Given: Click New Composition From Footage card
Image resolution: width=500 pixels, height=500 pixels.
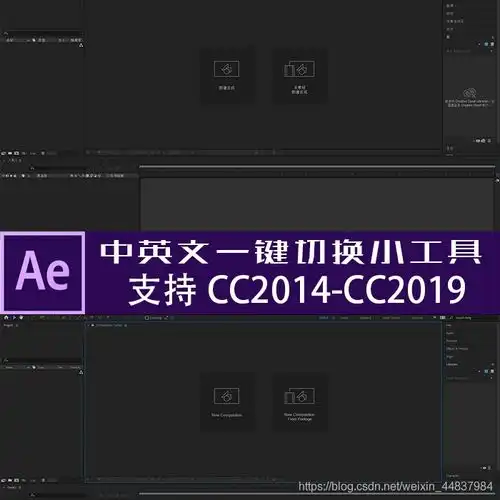Looking at the screenshot, I should tap(299, 402).
